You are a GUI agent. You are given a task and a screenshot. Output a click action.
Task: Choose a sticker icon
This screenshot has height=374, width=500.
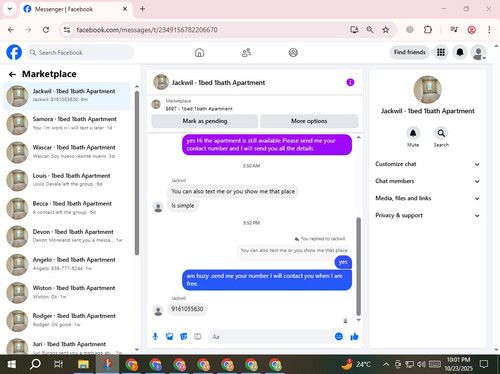(184, 337)
